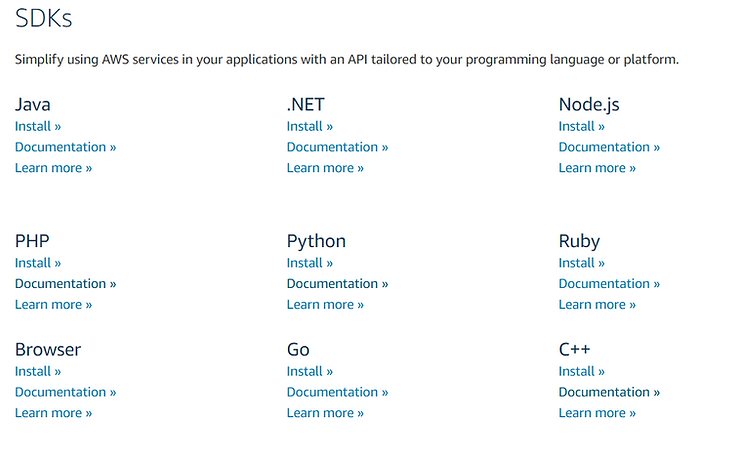
Task: Open Browser SDK Documentation
Action: pos(65,392)
